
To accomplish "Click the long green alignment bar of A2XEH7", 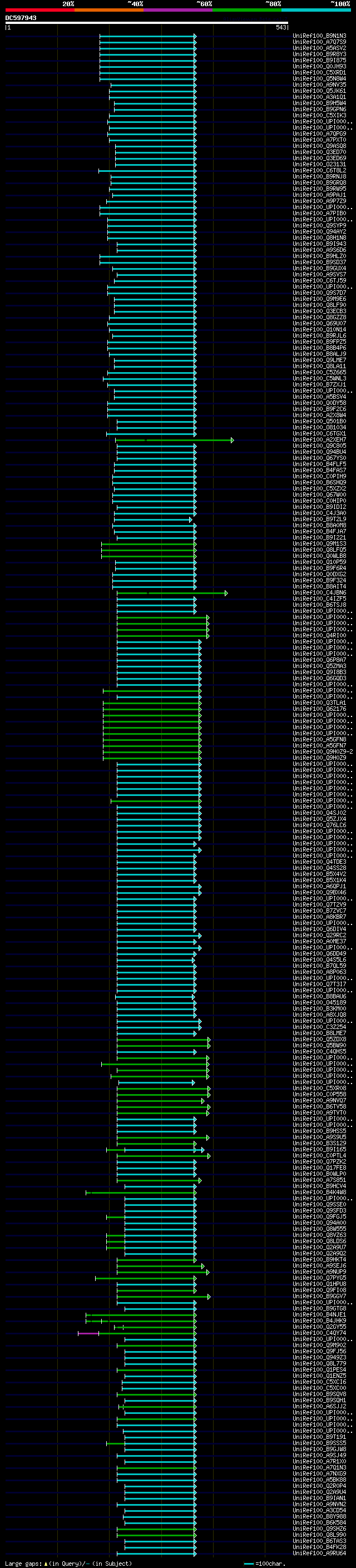I will 175,439.
